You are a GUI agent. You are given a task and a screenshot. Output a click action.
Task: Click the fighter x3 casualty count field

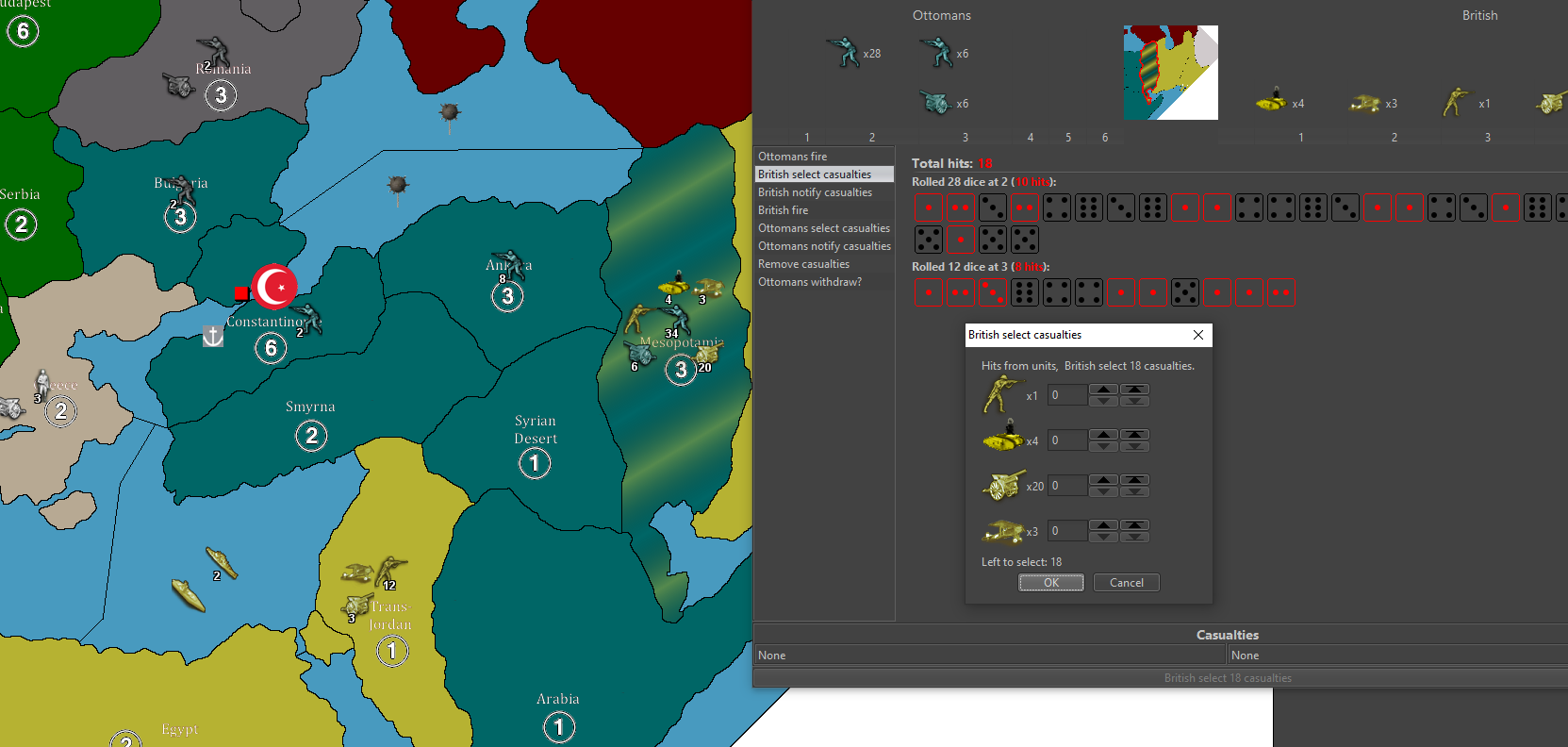[1067, 531]
